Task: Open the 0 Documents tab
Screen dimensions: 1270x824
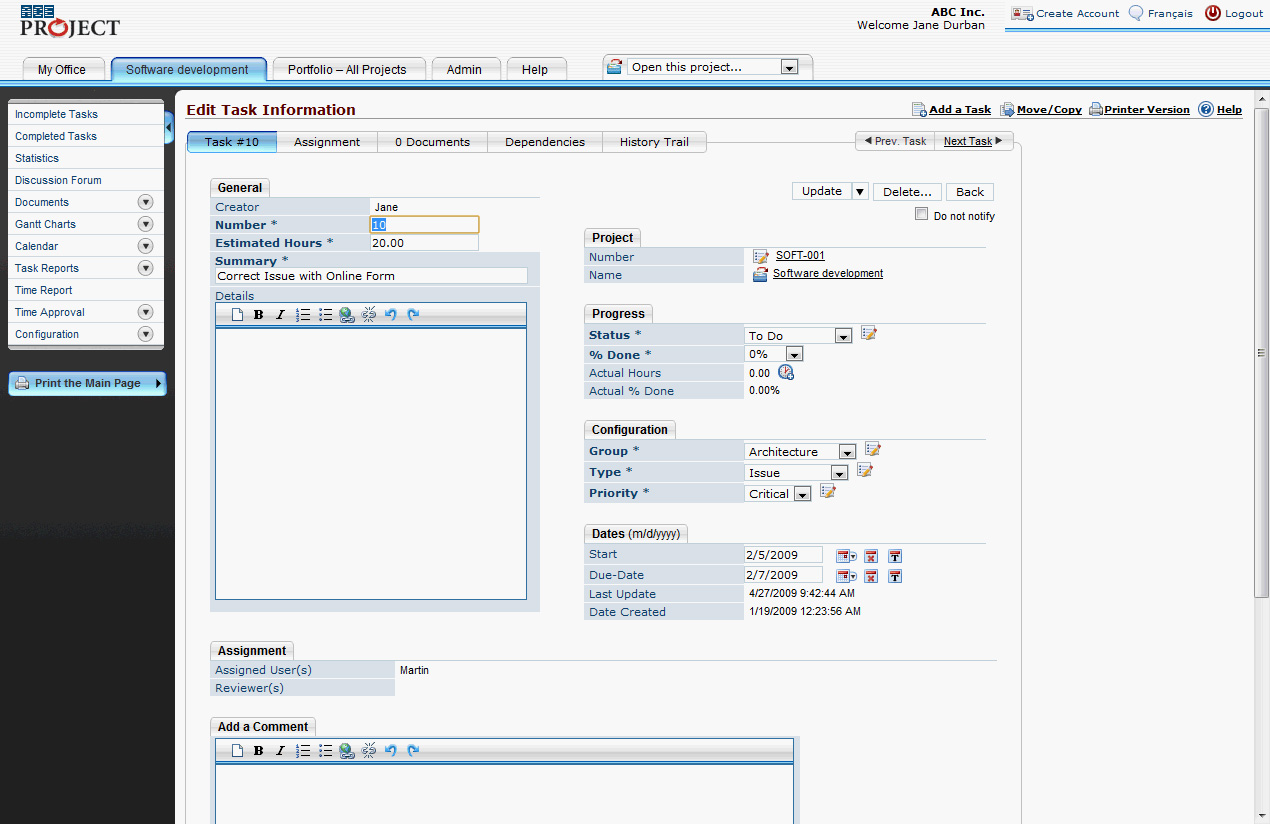Action: click(x=432, y=142)
